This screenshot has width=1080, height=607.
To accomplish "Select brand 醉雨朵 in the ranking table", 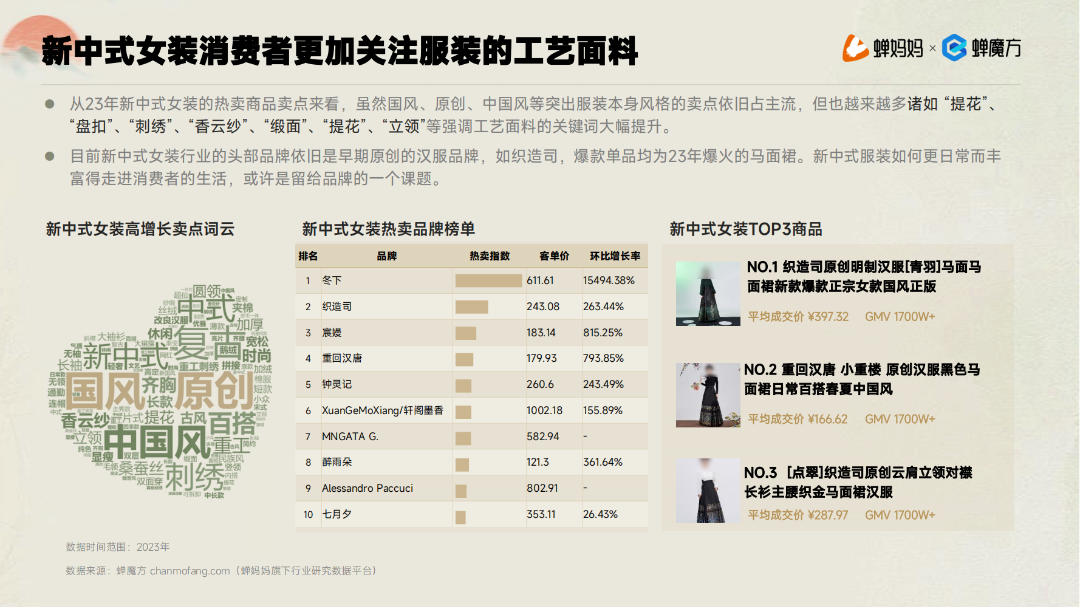I will 337,462.
